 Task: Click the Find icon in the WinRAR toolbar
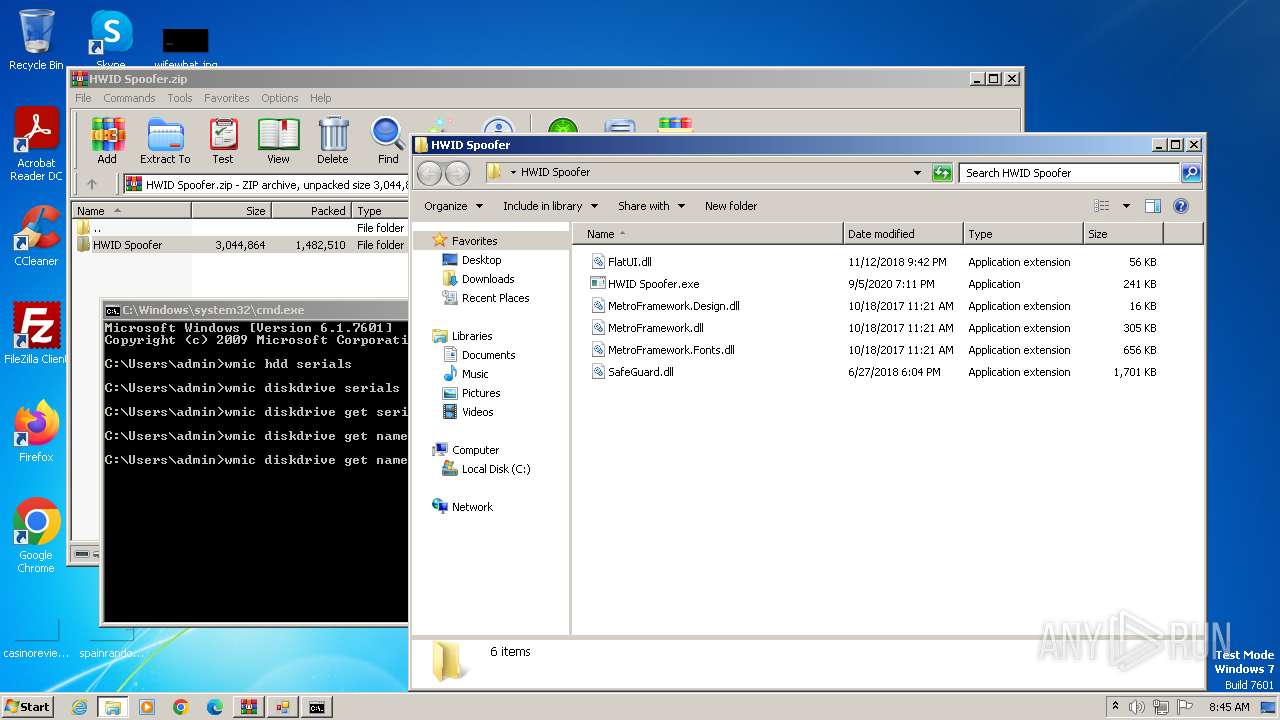click(388, 141)
